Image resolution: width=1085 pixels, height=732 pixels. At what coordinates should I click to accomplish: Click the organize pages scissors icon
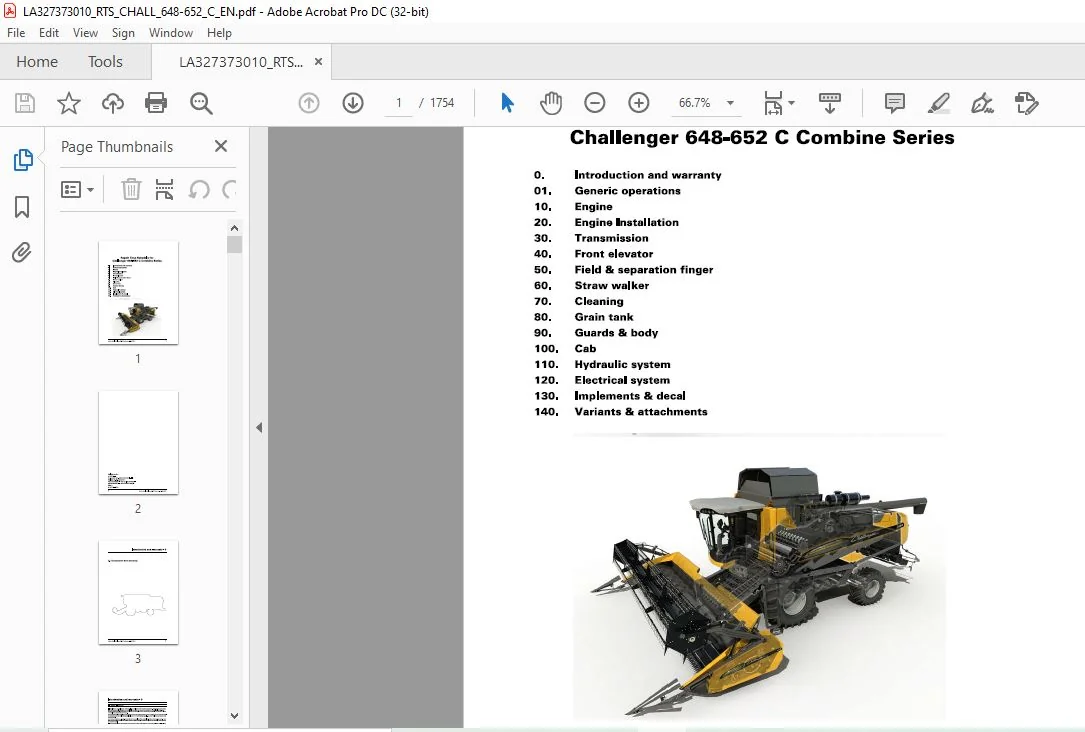pos(164,189)
